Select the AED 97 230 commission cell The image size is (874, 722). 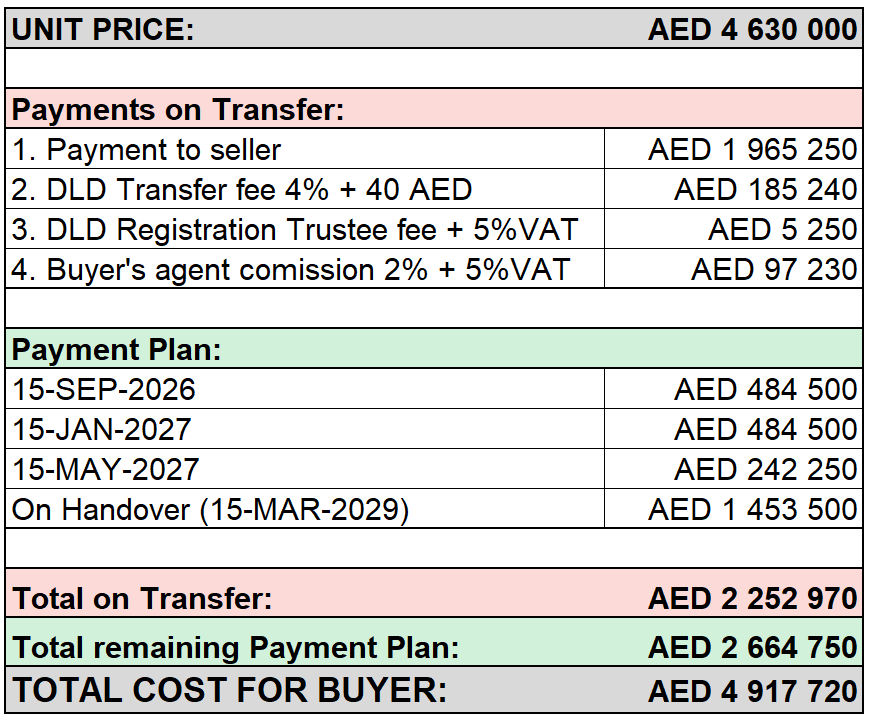[734, 270]
